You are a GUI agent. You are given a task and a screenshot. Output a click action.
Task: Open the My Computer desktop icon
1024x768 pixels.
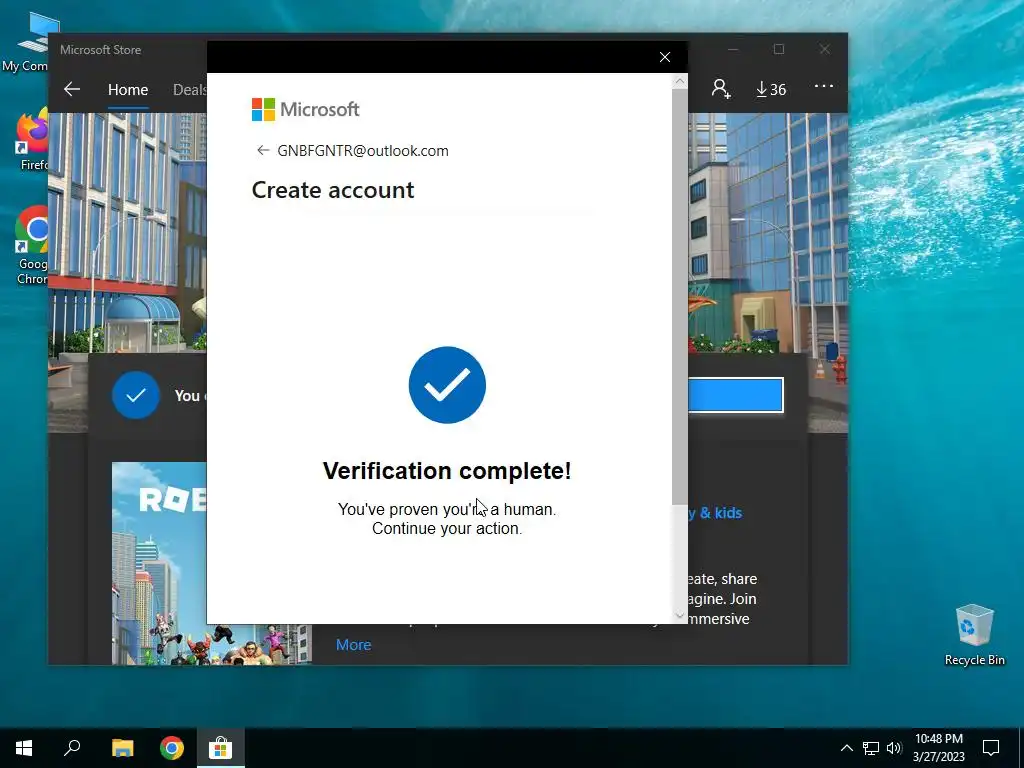coord(31,42)
